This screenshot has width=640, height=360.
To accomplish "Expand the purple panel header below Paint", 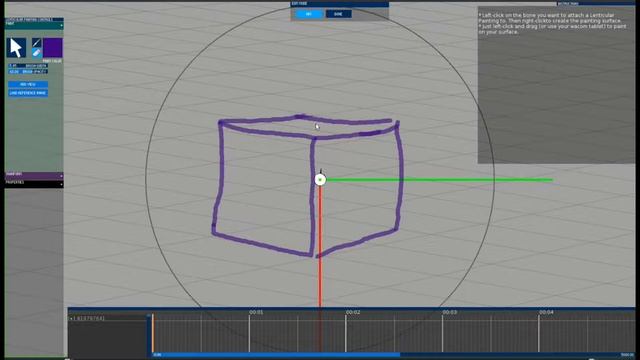I will (x=34, y=175).
